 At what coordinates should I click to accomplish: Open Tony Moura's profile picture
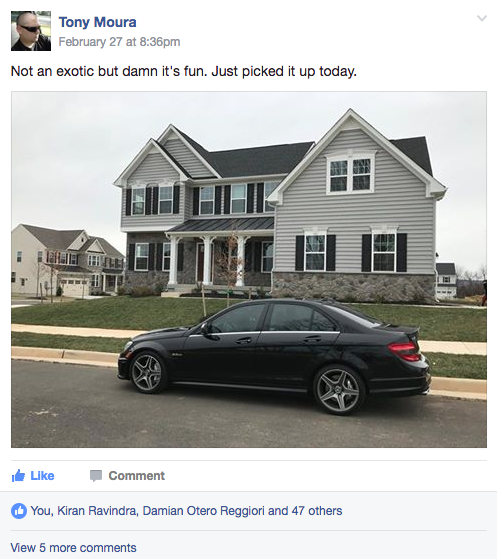click(x=31, y=31)
